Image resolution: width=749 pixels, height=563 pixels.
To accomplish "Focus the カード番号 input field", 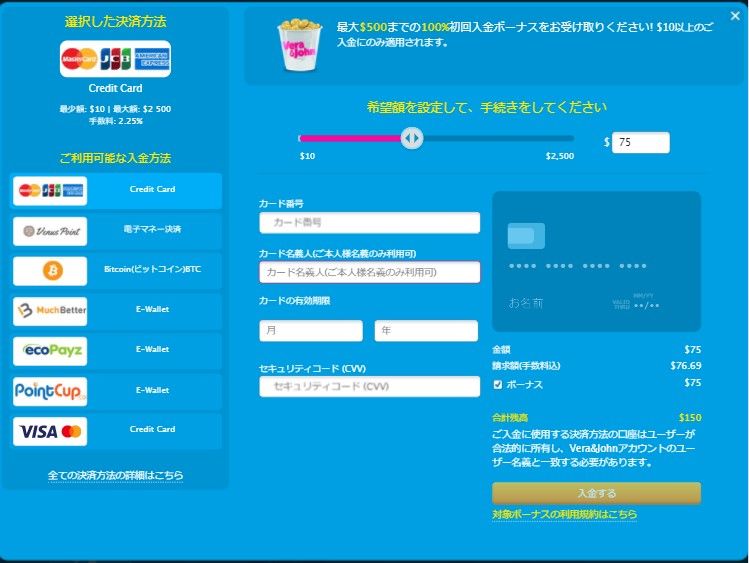I will point(369,223).
